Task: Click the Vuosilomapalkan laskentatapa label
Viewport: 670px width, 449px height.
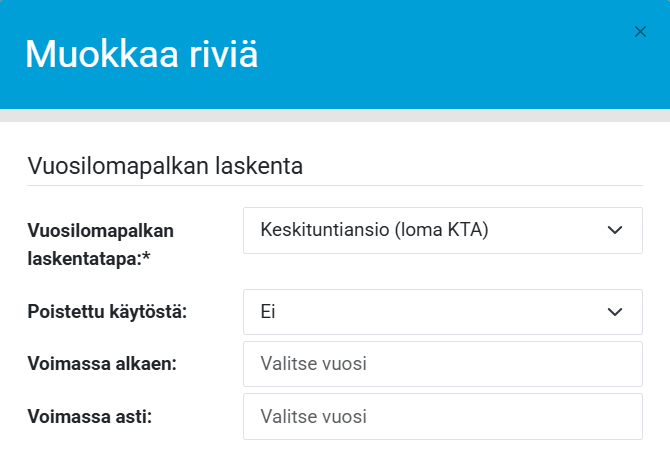Action: click(101, 245)
